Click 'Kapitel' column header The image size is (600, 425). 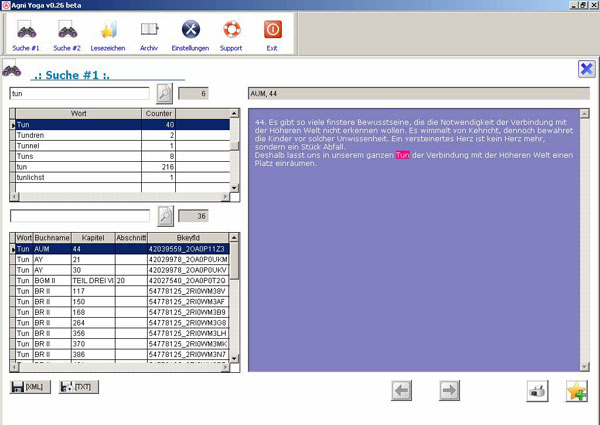tap(93, 238)
